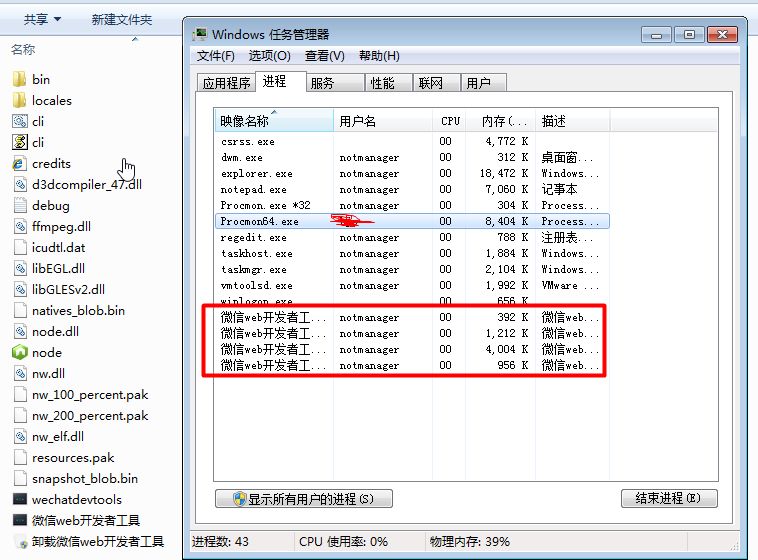The height and width of the screenshot is (560, 758).
Task: Sort processes by 用户名 column header
Action: [x=383, y=120]
